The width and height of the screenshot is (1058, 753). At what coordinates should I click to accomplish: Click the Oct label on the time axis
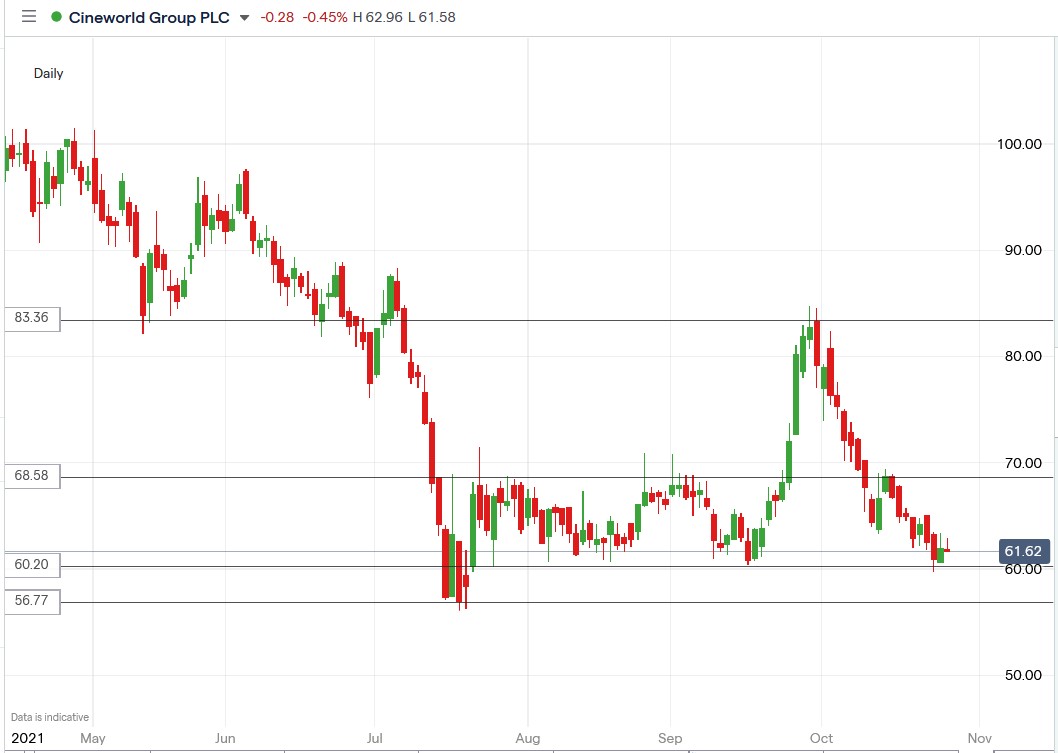(x=820, y=737)
